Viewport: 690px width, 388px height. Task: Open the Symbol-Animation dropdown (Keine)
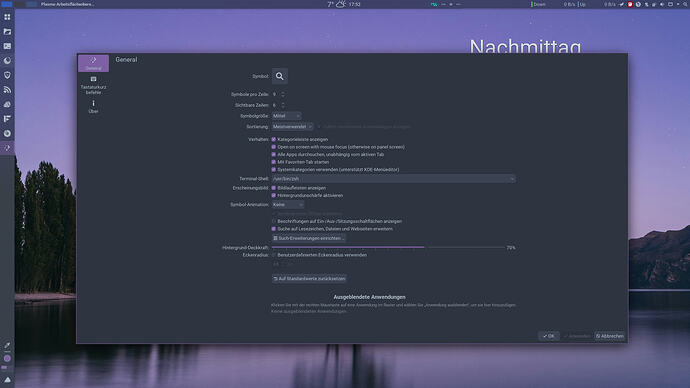point(288,205)
